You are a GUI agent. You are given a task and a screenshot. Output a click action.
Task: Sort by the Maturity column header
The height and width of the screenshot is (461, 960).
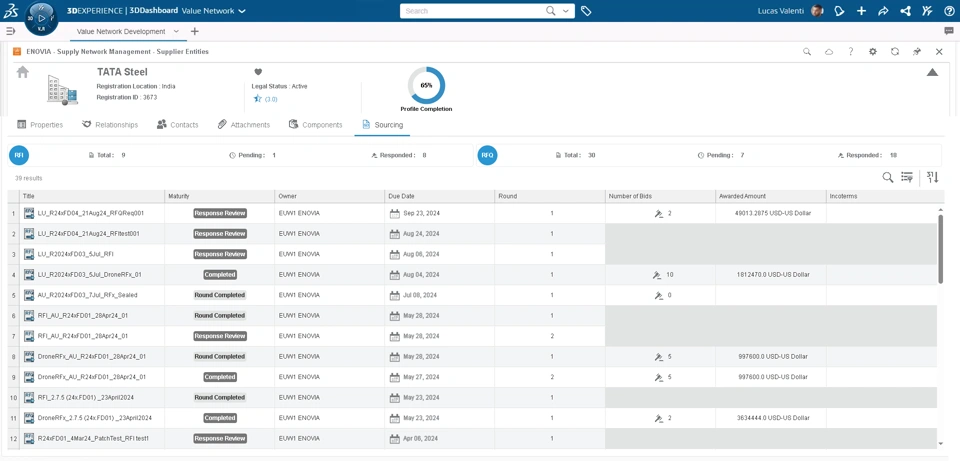click(x=220, y=197)
